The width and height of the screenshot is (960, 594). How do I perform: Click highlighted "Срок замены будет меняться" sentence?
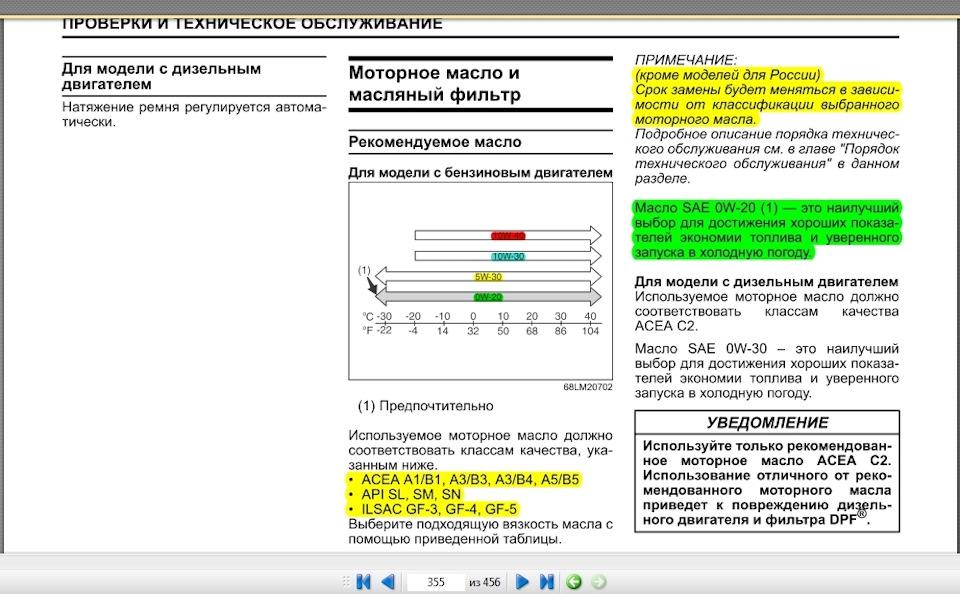(767, 104)
